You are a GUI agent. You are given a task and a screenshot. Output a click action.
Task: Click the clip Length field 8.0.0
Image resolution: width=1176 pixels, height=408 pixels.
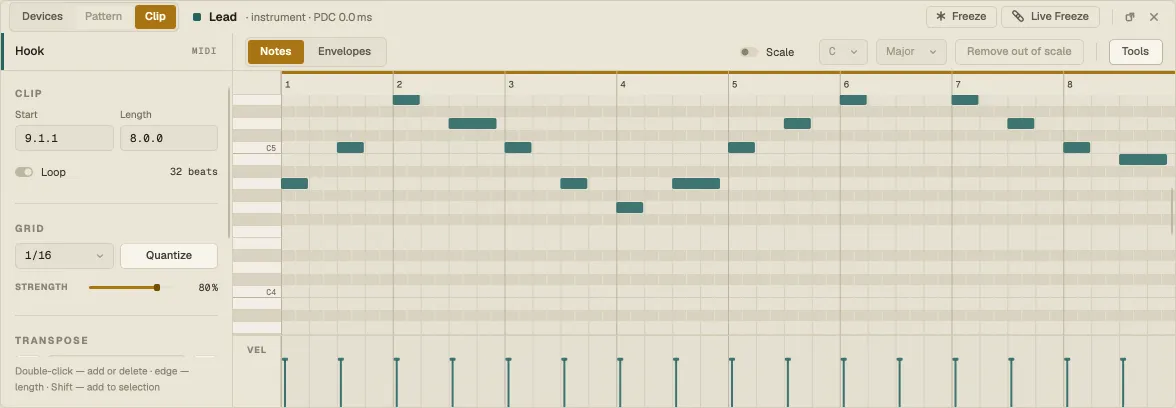(x=169, y=138)
